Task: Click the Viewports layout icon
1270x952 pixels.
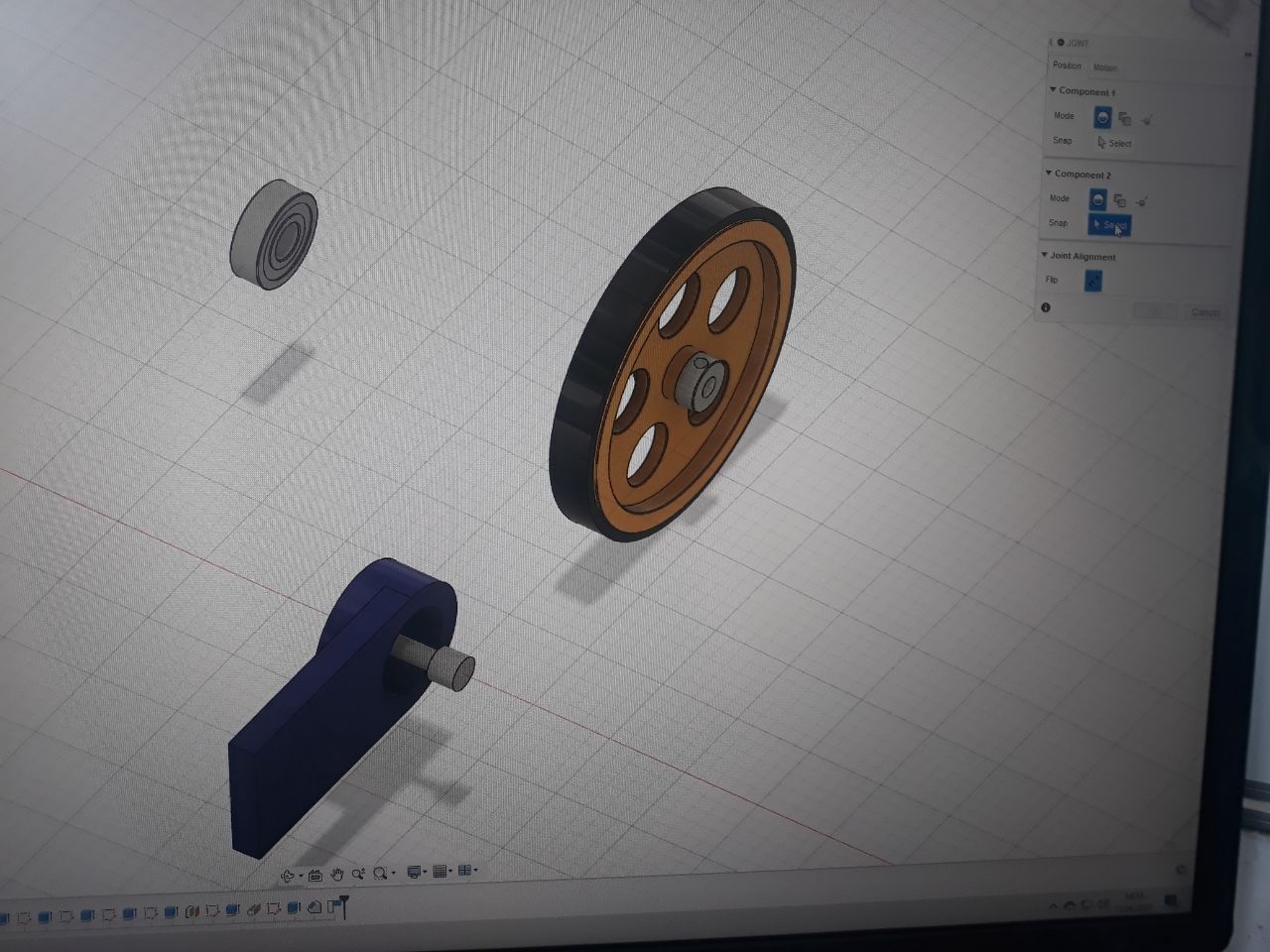Action: point(464,870)
